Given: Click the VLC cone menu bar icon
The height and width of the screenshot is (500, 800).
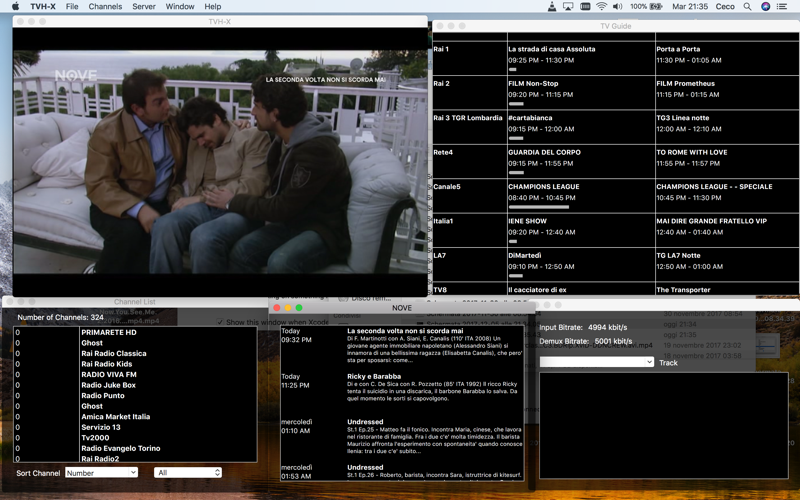Looking at the screenshot, I should pos(552,7).
